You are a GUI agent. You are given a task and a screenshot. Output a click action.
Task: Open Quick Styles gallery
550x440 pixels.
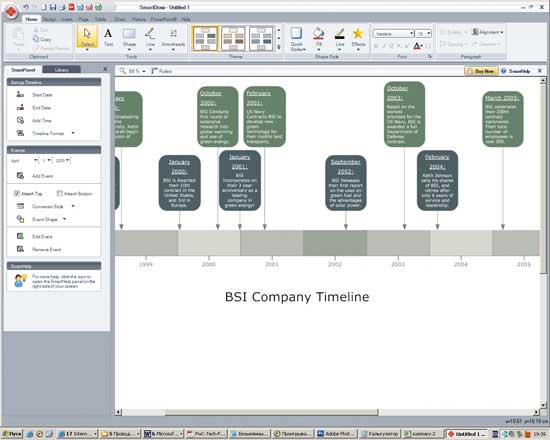(297, 39)
